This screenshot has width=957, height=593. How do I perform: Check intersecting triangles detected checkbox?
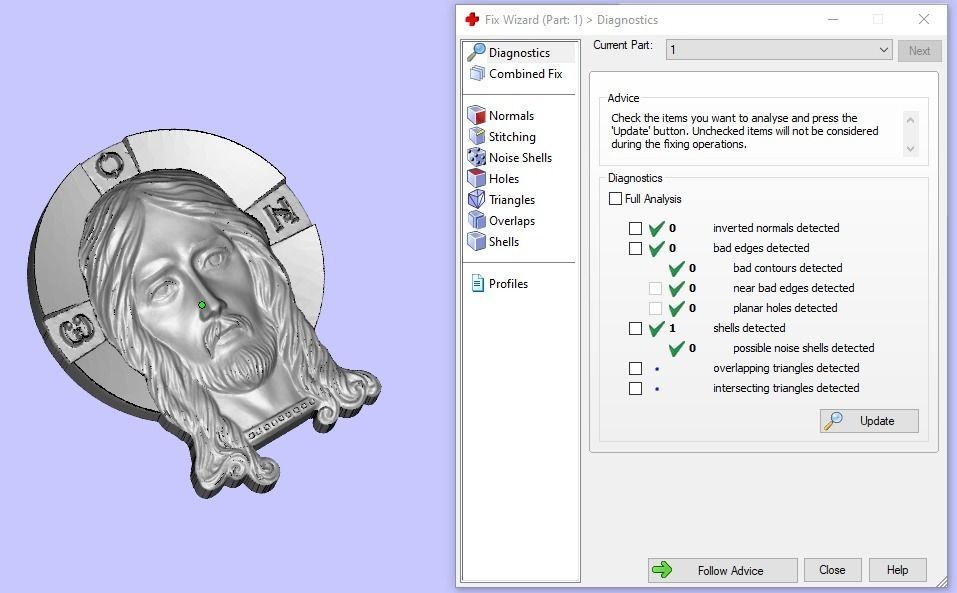(x=635, y=389)
